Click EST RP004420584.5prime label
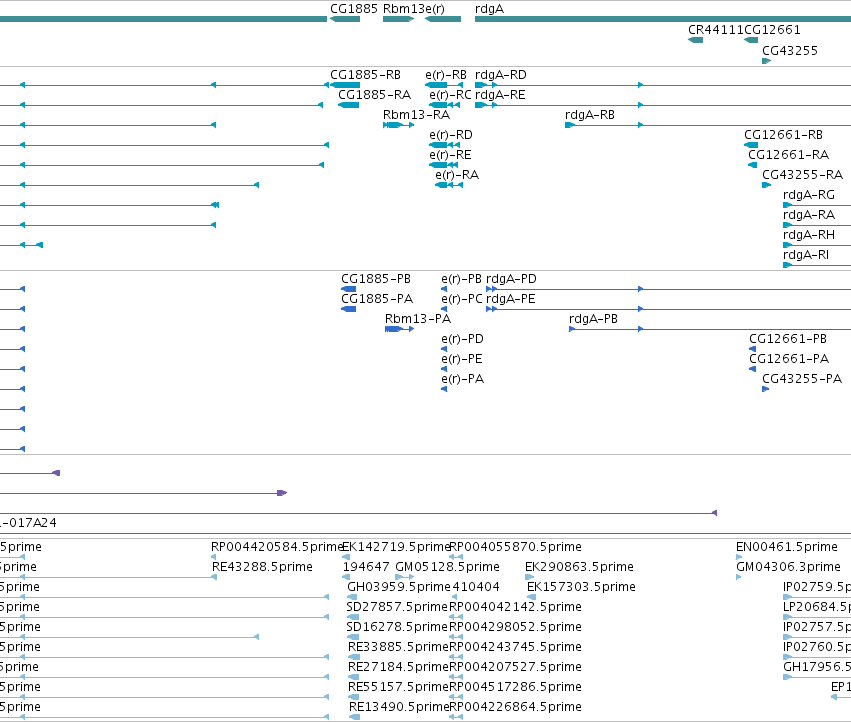This screenshot has height=722, width=851. (x=277, y=547)
